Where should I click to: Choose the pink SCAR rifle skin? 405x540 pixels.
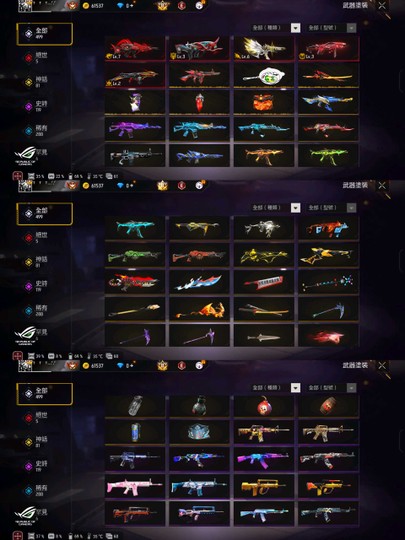click(135, 486)
